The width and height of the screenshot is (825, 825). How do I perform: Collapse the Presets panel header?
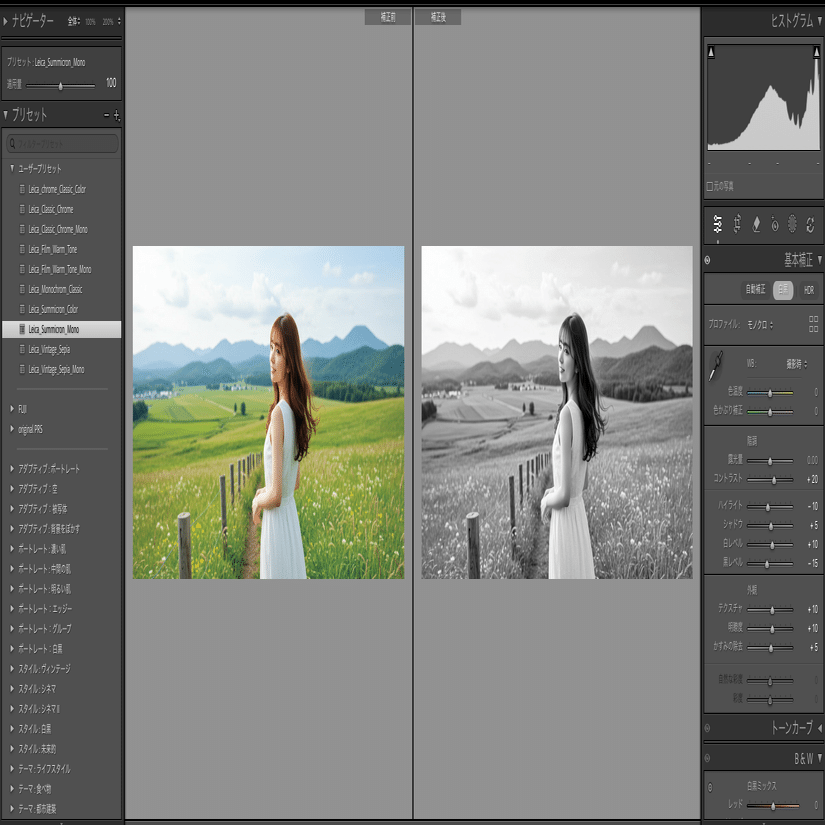point(5,114)
